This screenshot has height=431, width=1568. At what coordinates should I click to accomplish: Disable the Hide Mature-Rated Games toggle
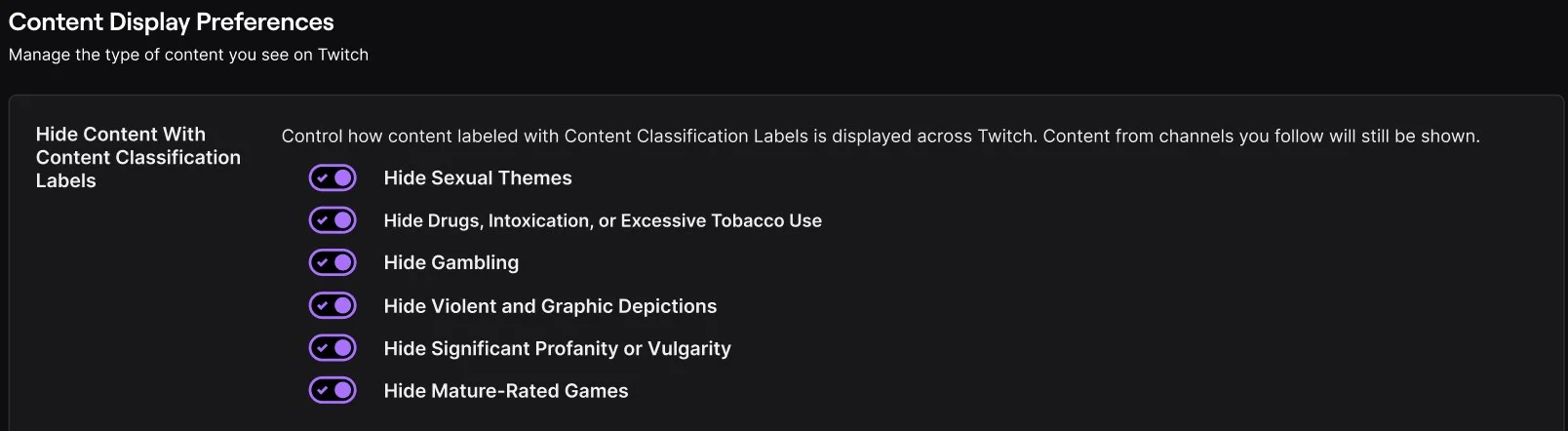[333, 390]
